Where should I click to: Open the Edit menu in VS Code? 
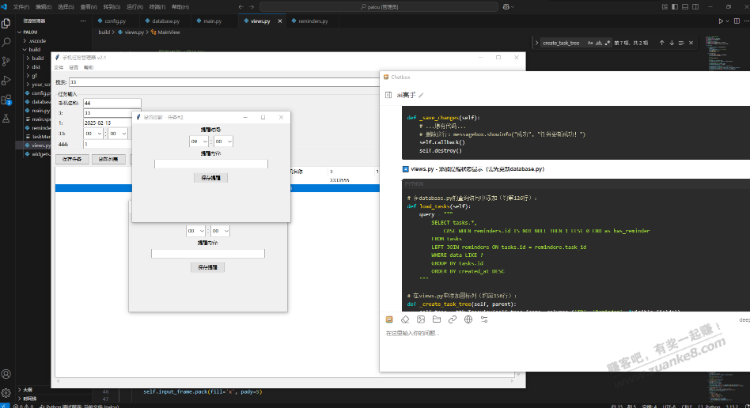[x=43, y=7]
